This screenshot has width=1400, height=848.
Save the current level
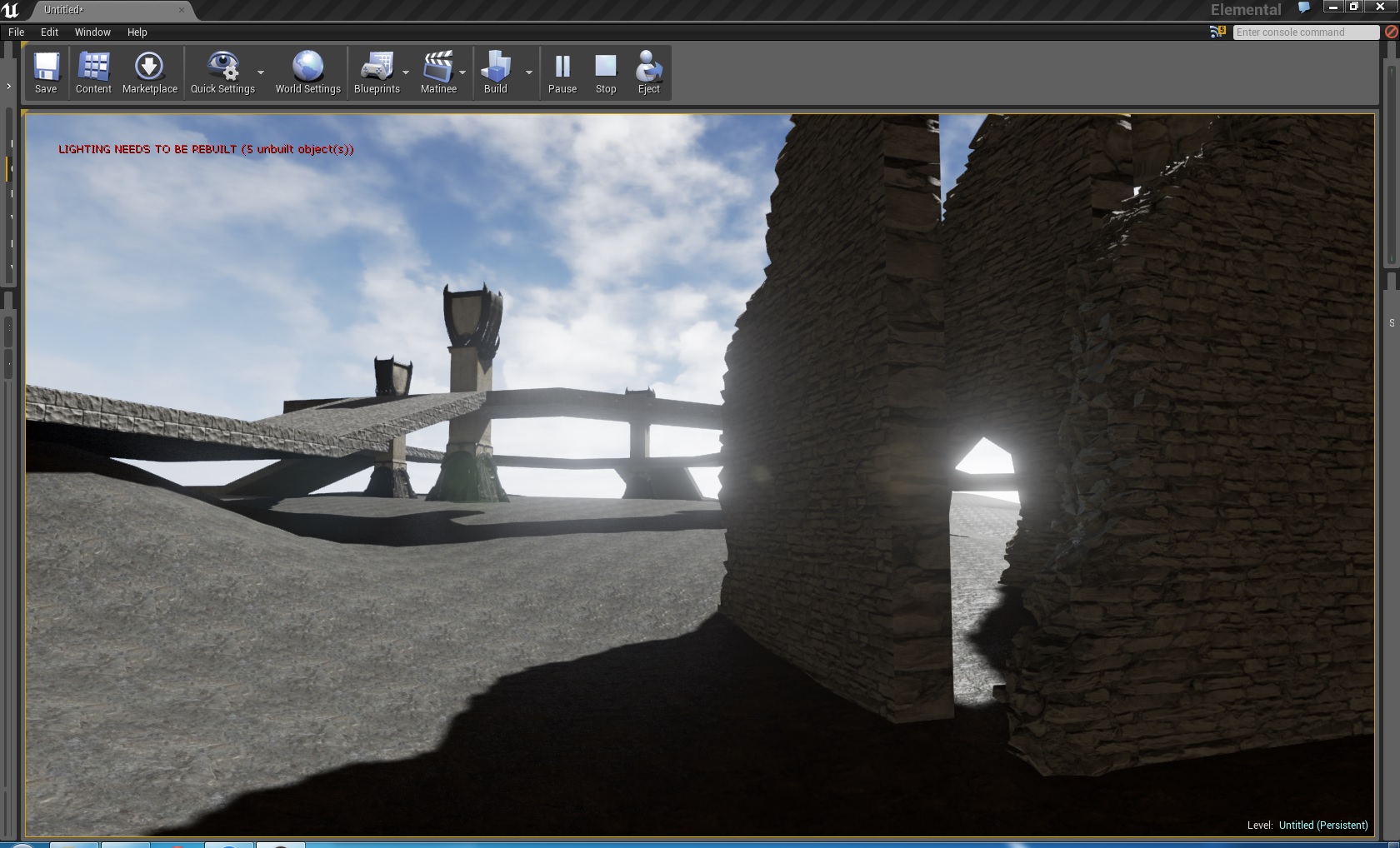click(x=46, y=73)
